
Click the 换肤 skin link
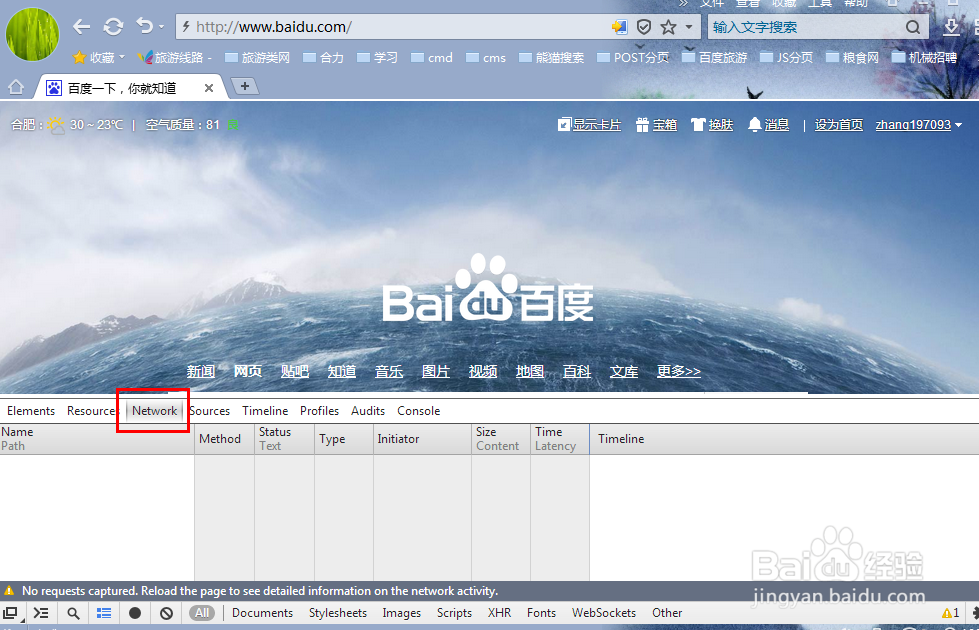pyautogui.click(x=712, y=125)
